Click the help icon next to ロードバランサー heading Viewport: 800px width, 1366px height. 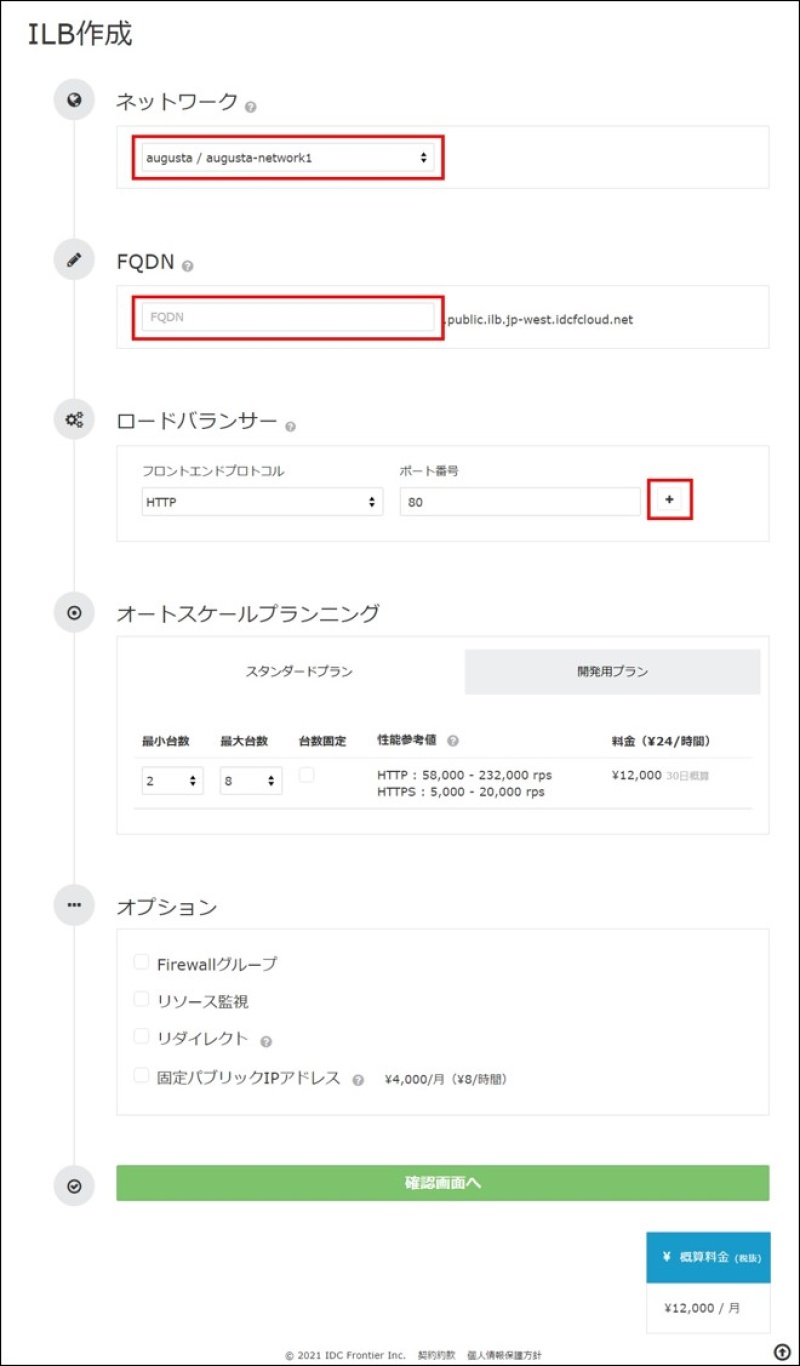coord(291,426)
